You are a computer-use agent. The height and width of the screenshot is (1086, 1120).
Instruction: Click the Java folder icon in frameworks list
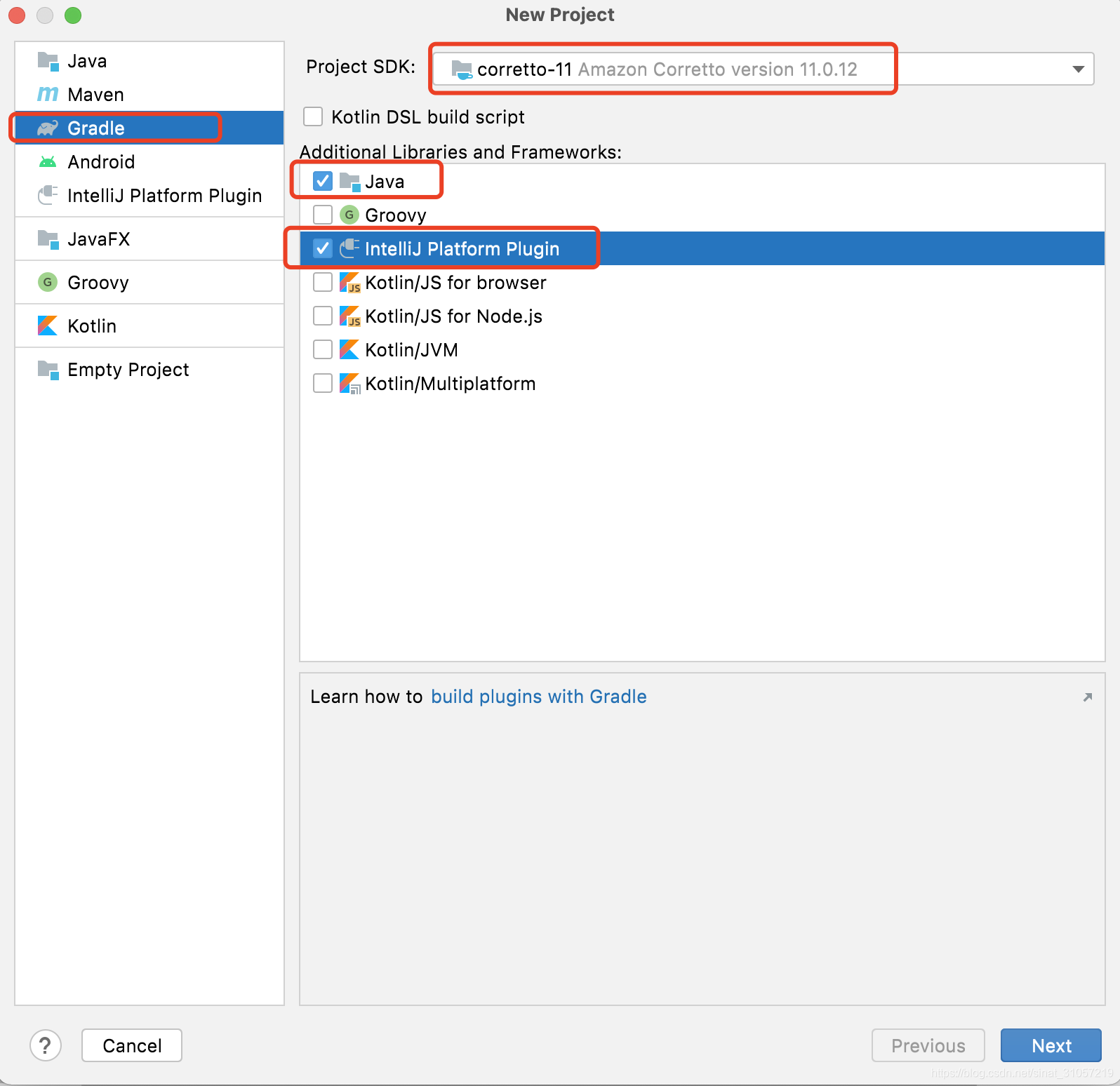pyautogui.click(x=349, y=182)
